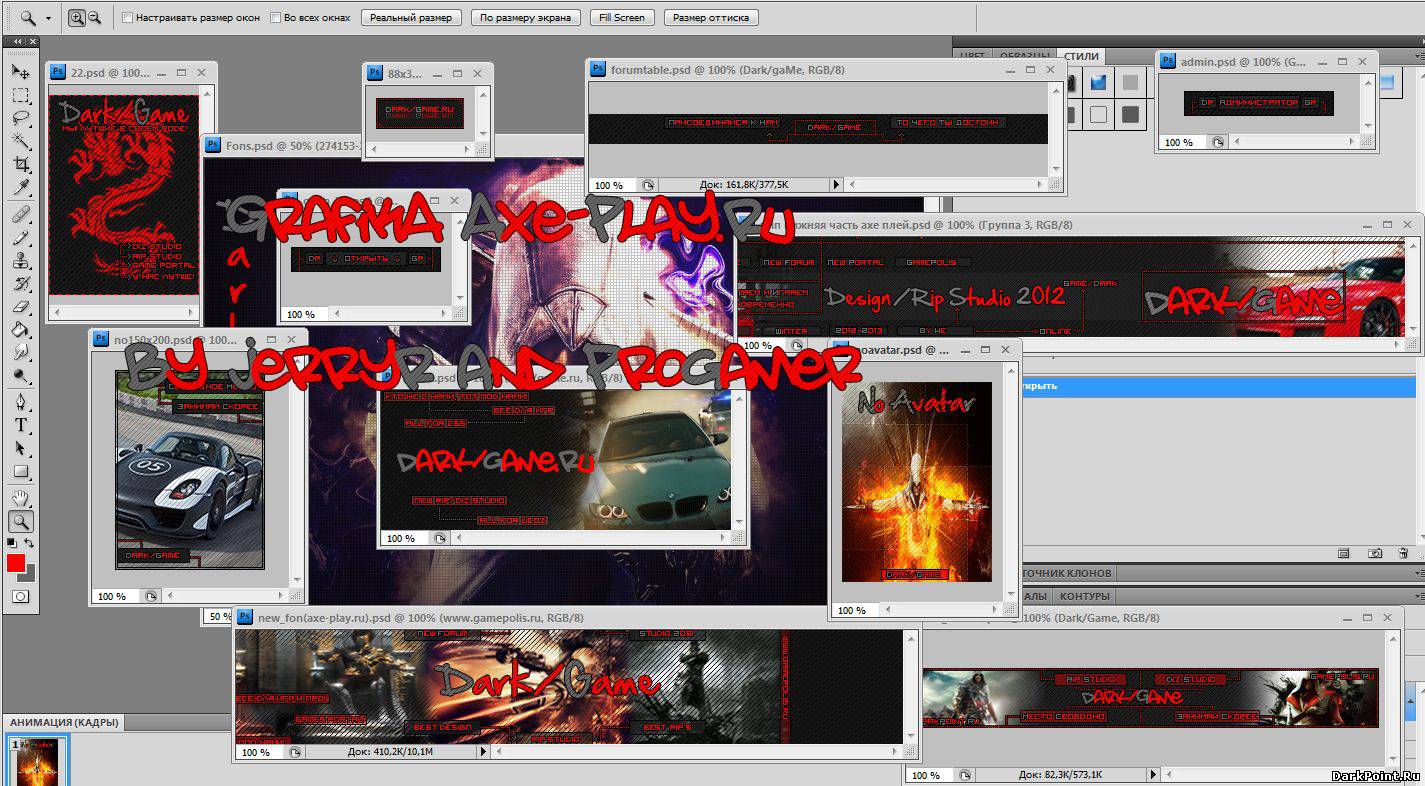The image size is (1425, 786).
Task: Click the highlighted 'Открыть' history row
Action: [x=1218, y=385]
